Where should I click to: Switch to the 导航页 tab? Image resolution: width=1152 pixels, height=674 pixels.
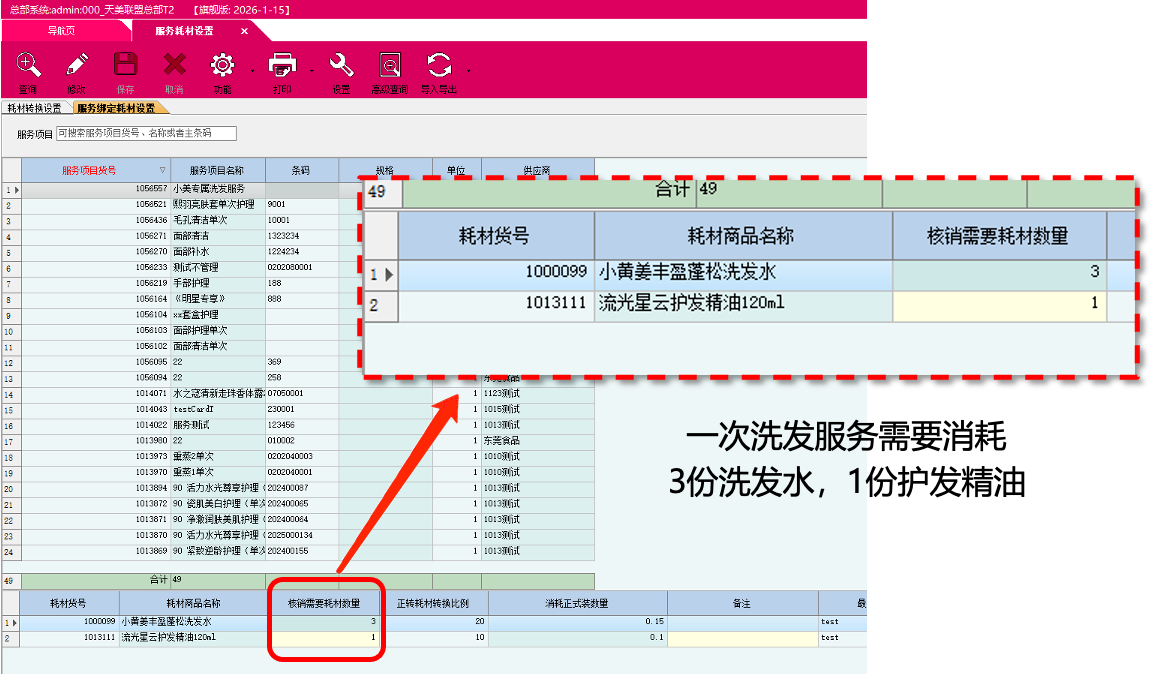[62, 31]
